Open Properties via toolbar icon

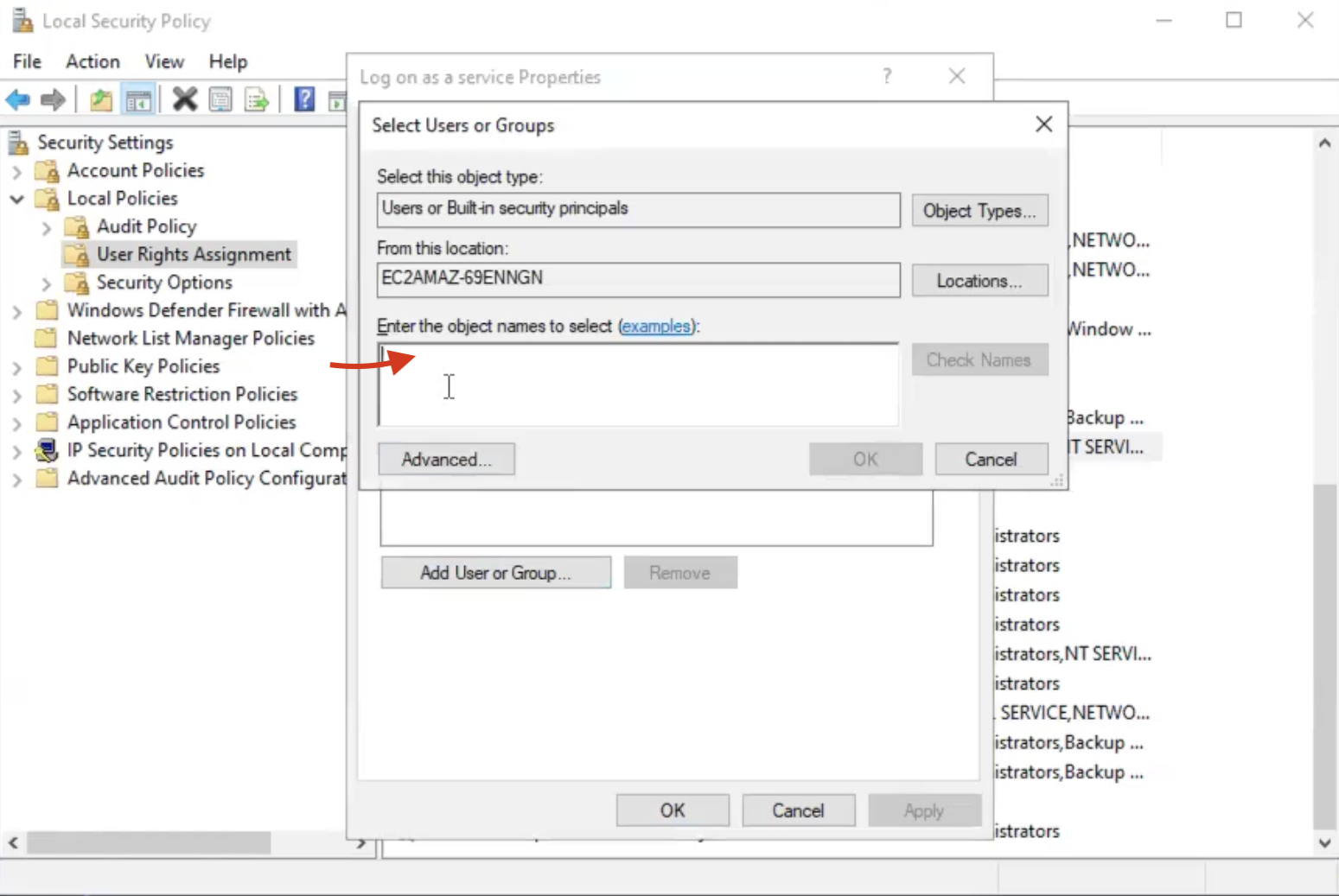click(220, 100)
